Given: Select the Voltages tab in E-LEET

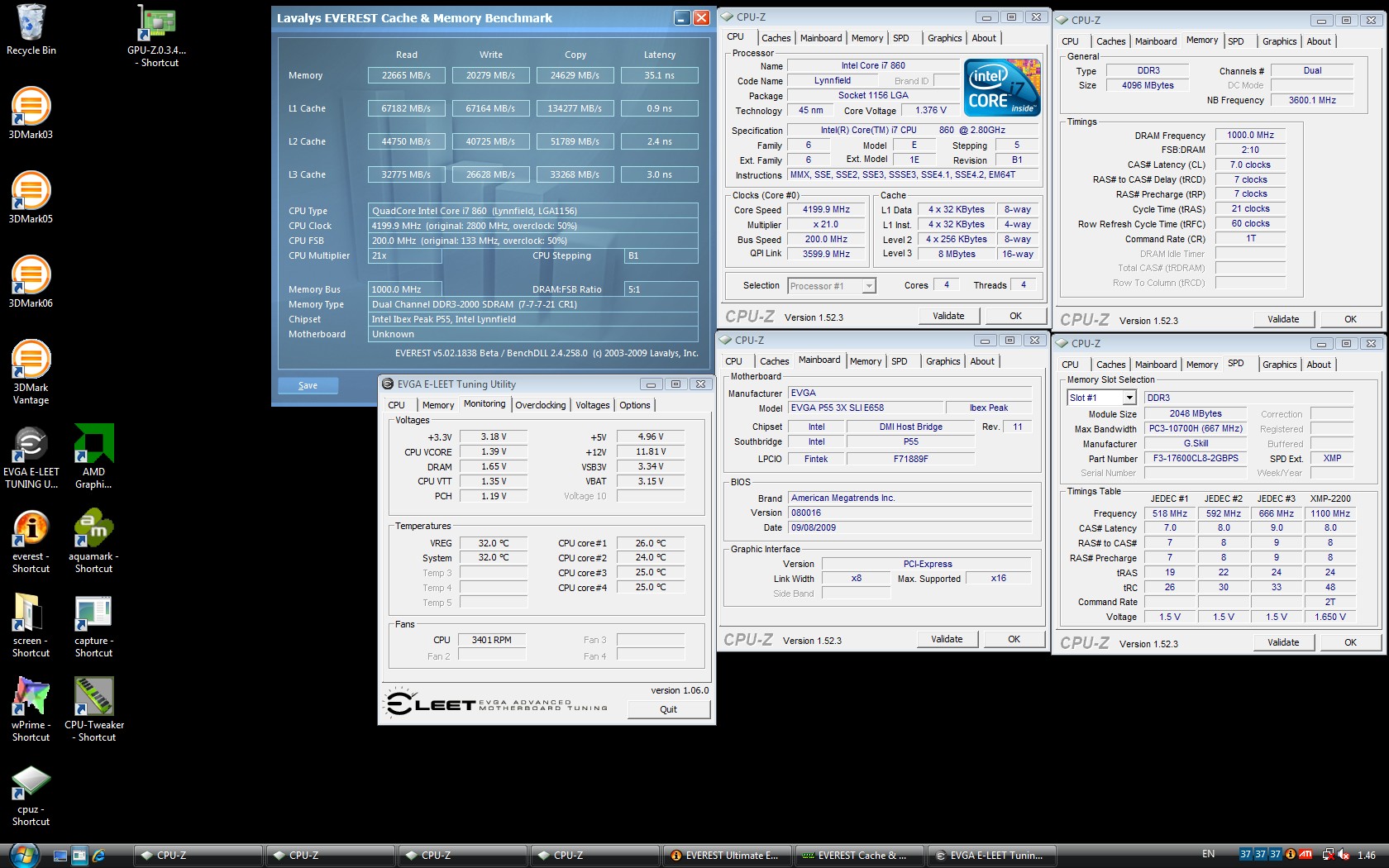Looking at the screenshot, I should click(x=593, y=405).
